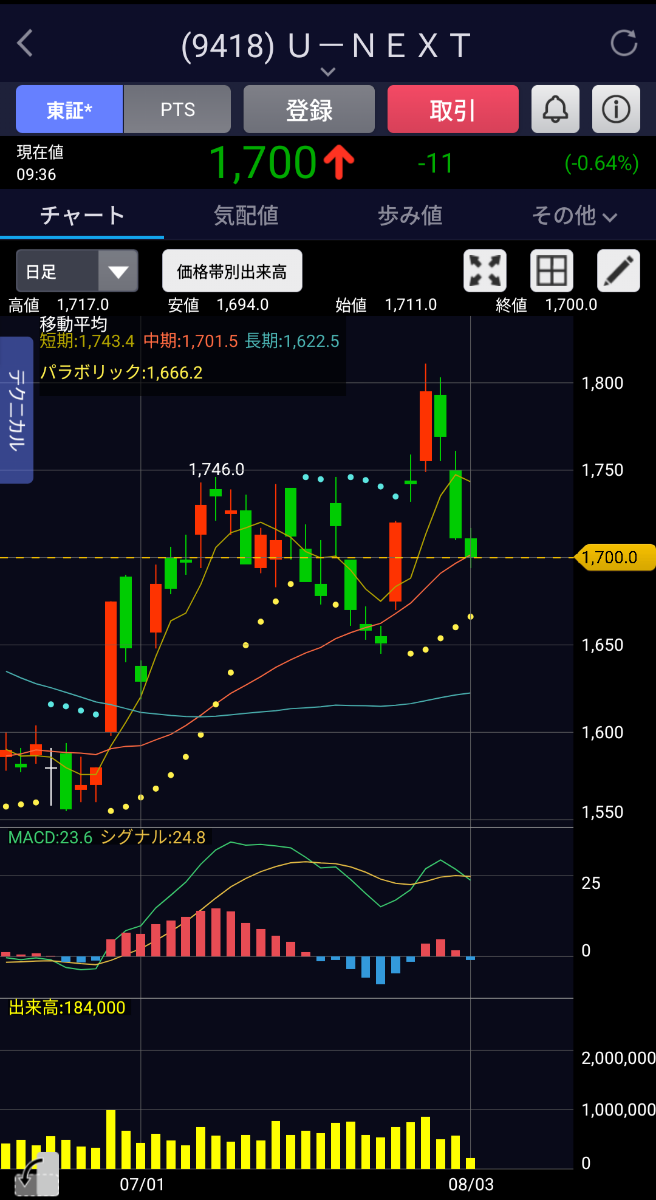Viewport: 656px width, 1200px height.
Task: Expand the chart to fullscreen
Action: 485,271
